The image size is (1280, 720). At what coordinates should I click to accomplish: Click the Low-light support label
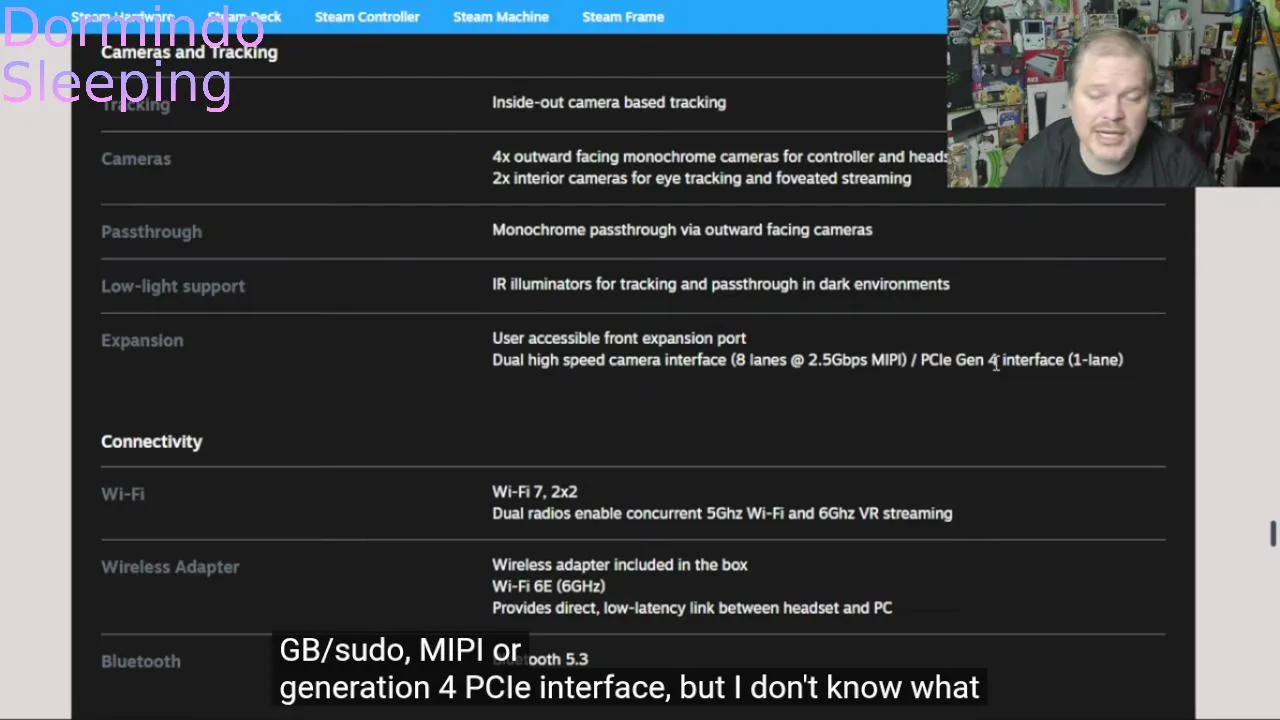[x=173, y=286]
